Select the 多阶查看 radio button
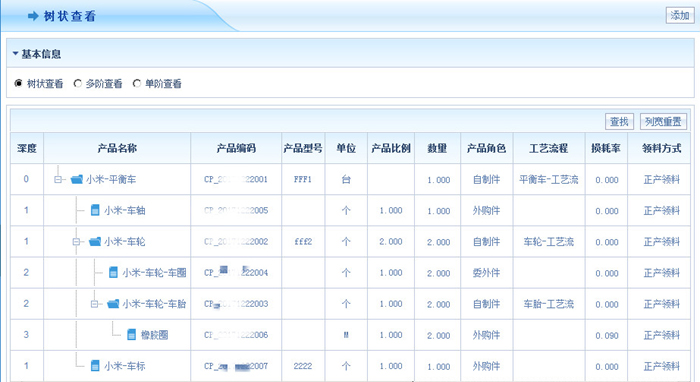The width and height of the screenshot is (700, 382). click(78, 83)
